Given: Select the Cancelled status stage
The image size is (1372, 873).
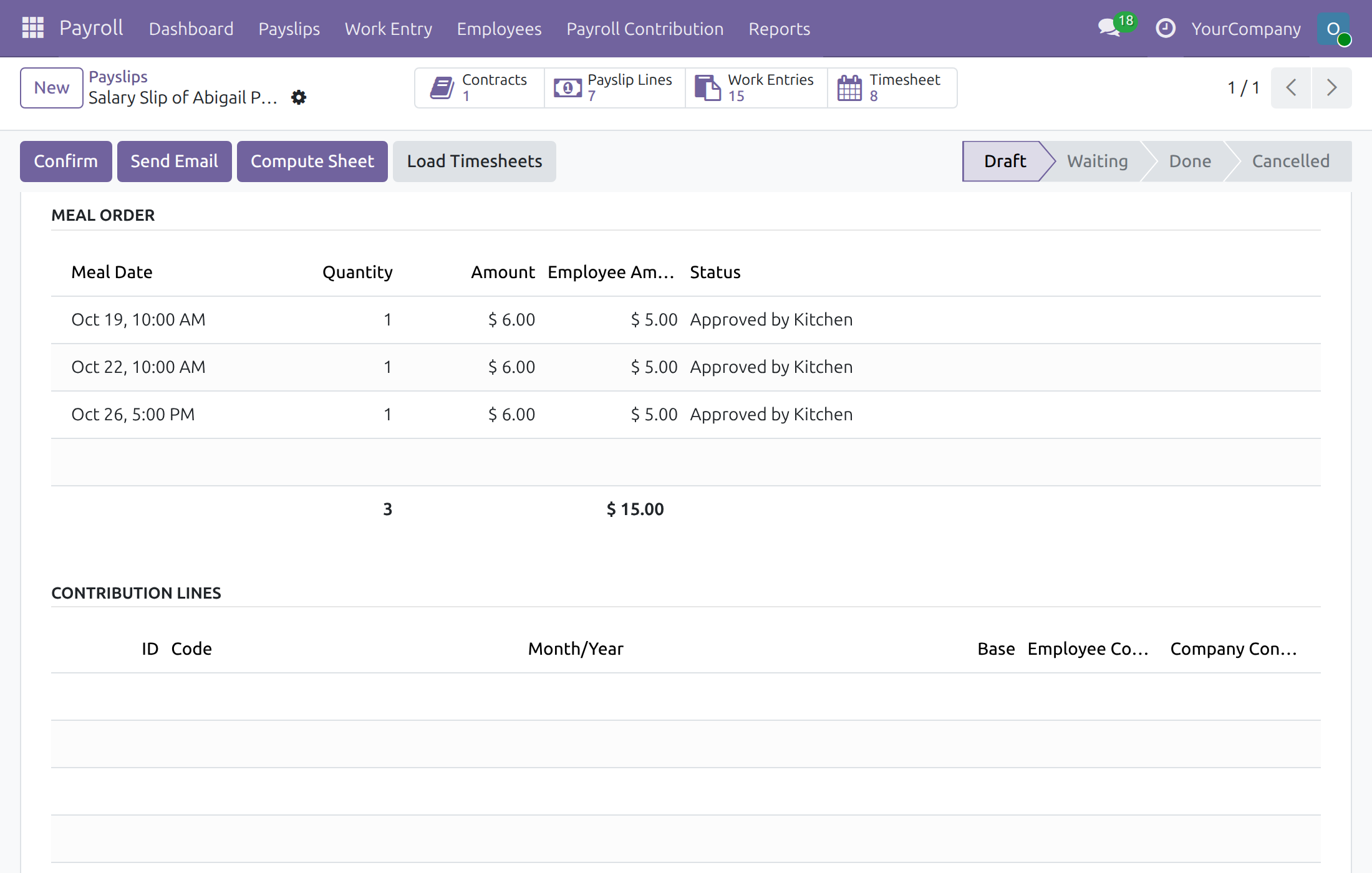Looking at the screenshot, I should tap(1290, 162).
